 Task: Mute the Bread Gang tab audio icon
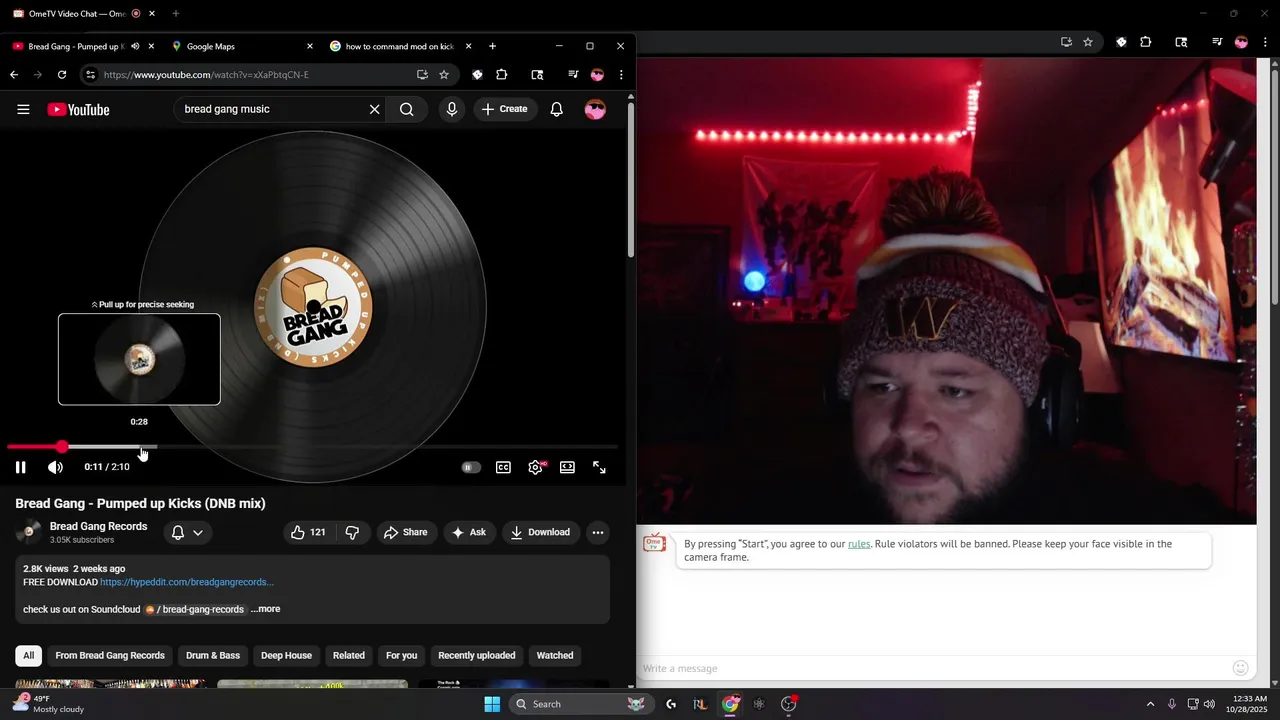pyautogui.click(x=135, y=46)
